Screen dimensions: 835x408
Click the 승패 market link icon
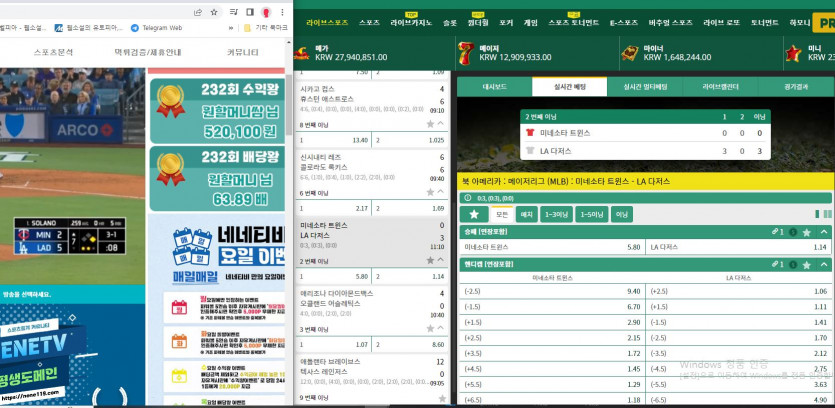coord(777,232)
